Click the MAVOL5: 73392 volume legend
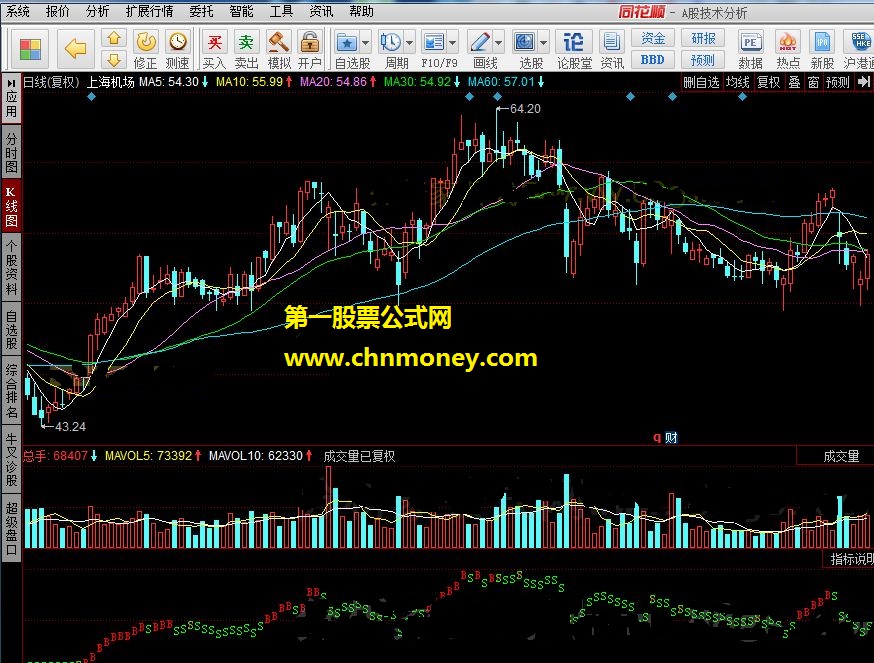Viewport: 874px width, 663px height. point(148,456)
